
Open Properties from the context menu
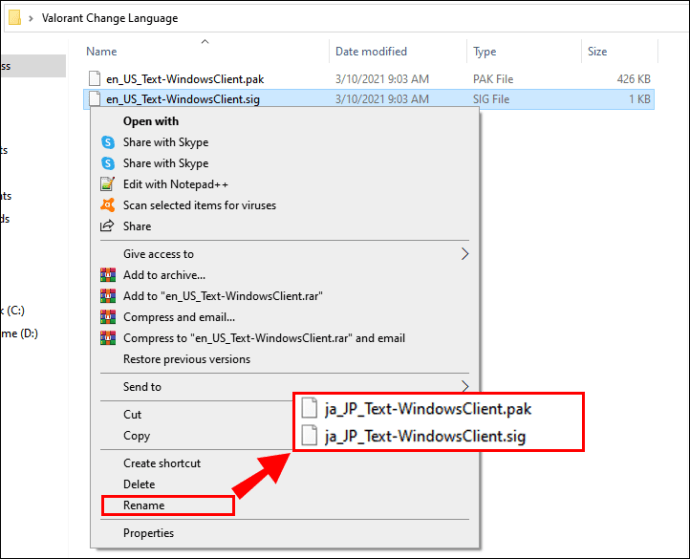148,533
